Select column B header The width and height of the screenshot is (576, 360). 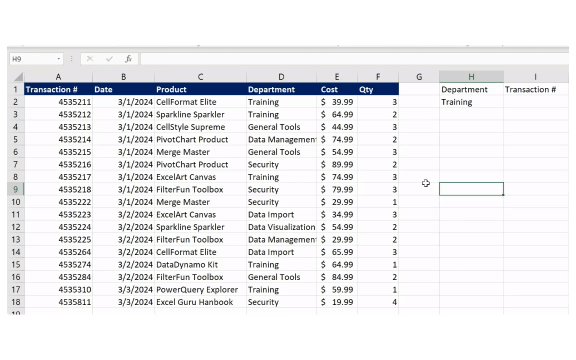(123, 77)
